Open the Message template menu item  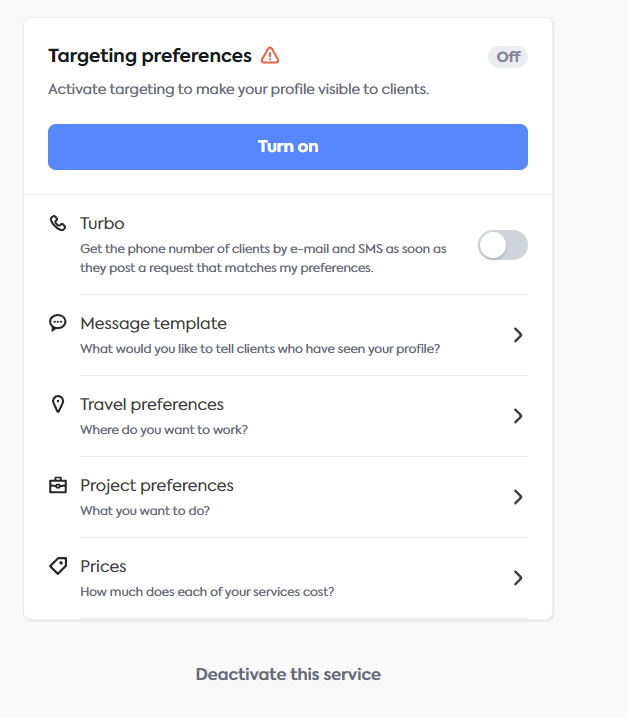[154, 324]
